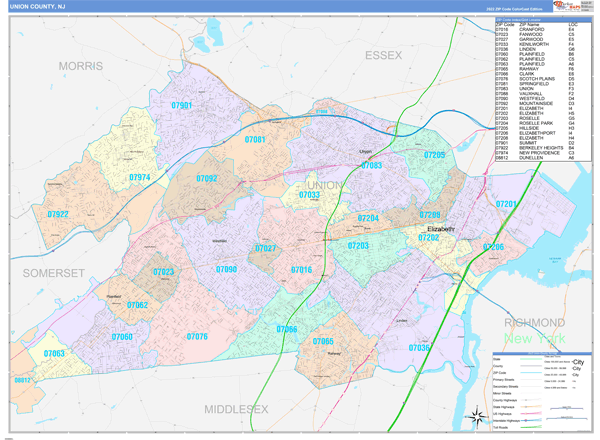Select the 07065 ZIP code label
Screen dimensions: 600x440
[x=322, y=341]
